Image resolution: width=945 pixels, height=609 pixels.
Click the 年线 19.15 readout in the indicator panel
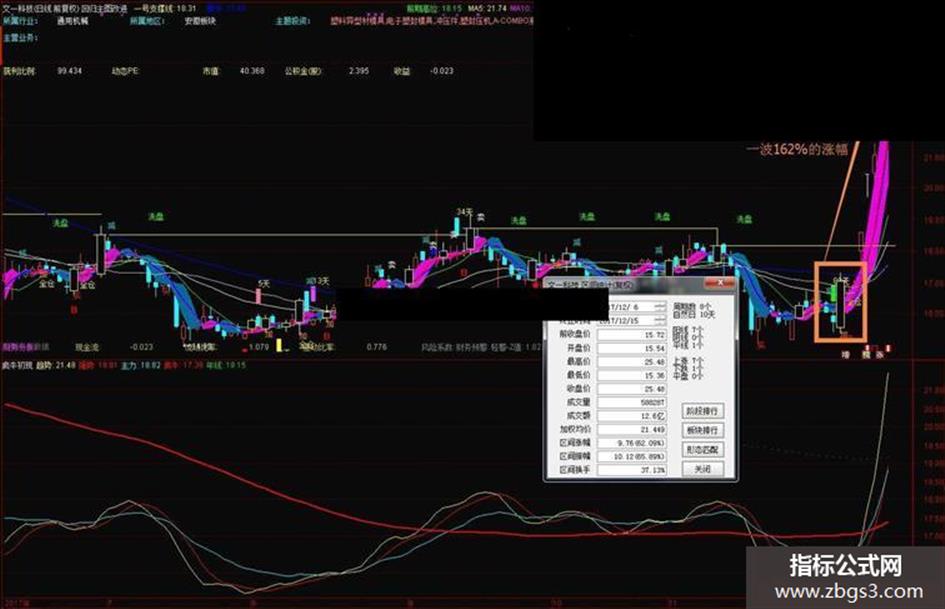point(226,365)
